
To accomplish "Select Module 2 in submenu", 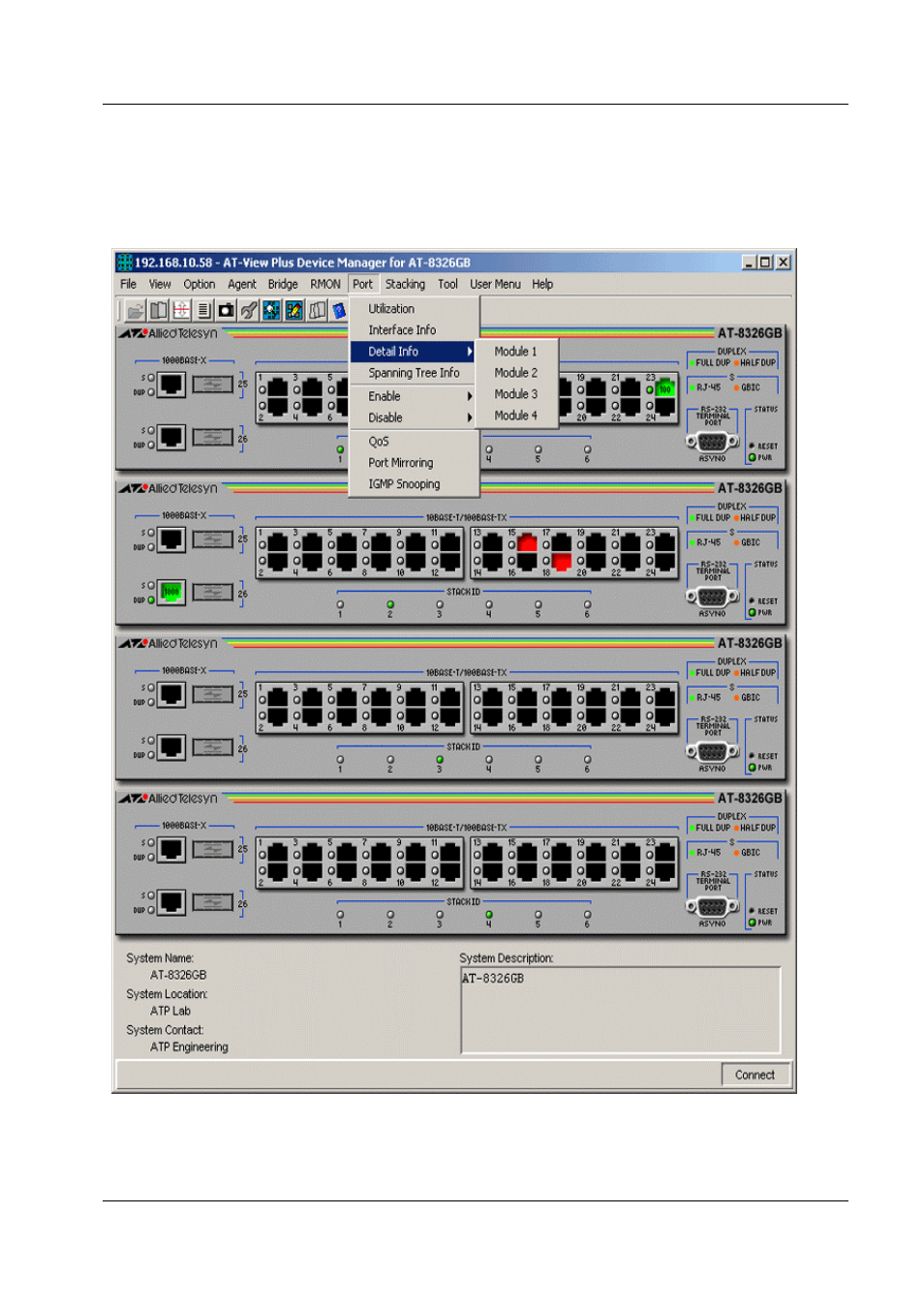I will pos(517,373).
